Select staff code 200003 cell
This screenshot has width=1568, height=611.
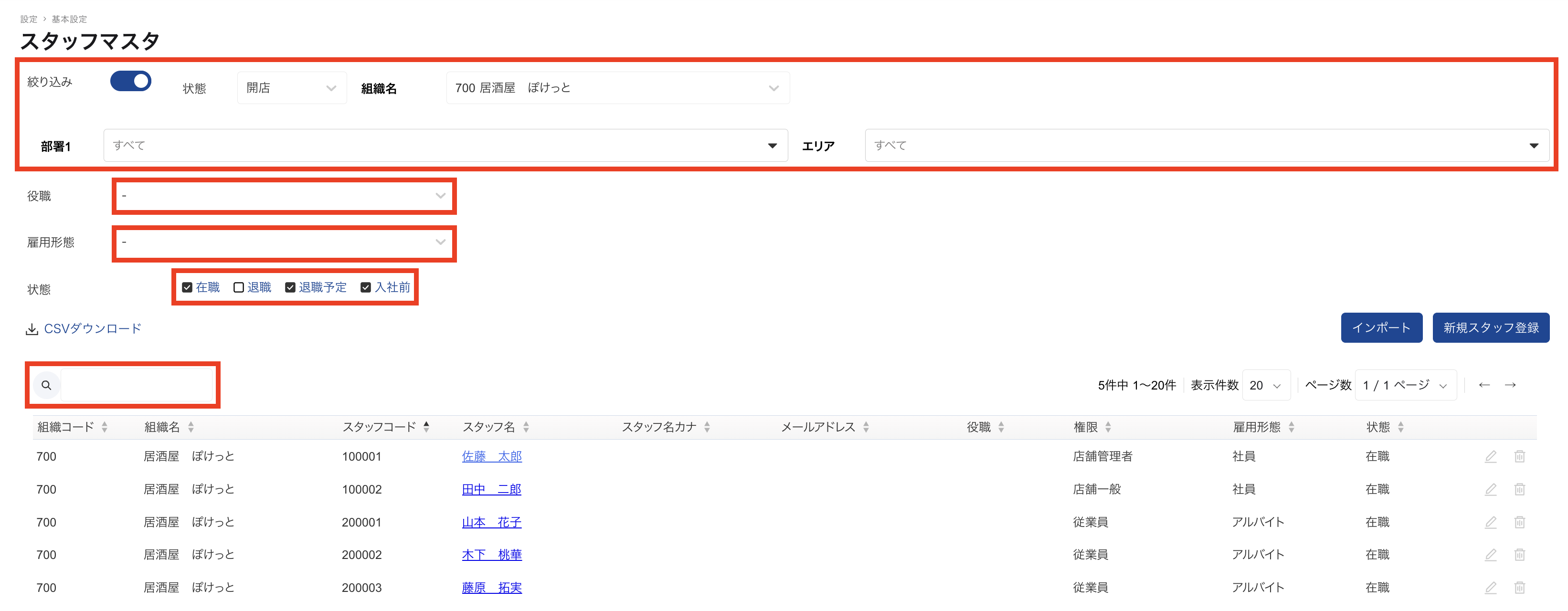[x=361, y=588]
